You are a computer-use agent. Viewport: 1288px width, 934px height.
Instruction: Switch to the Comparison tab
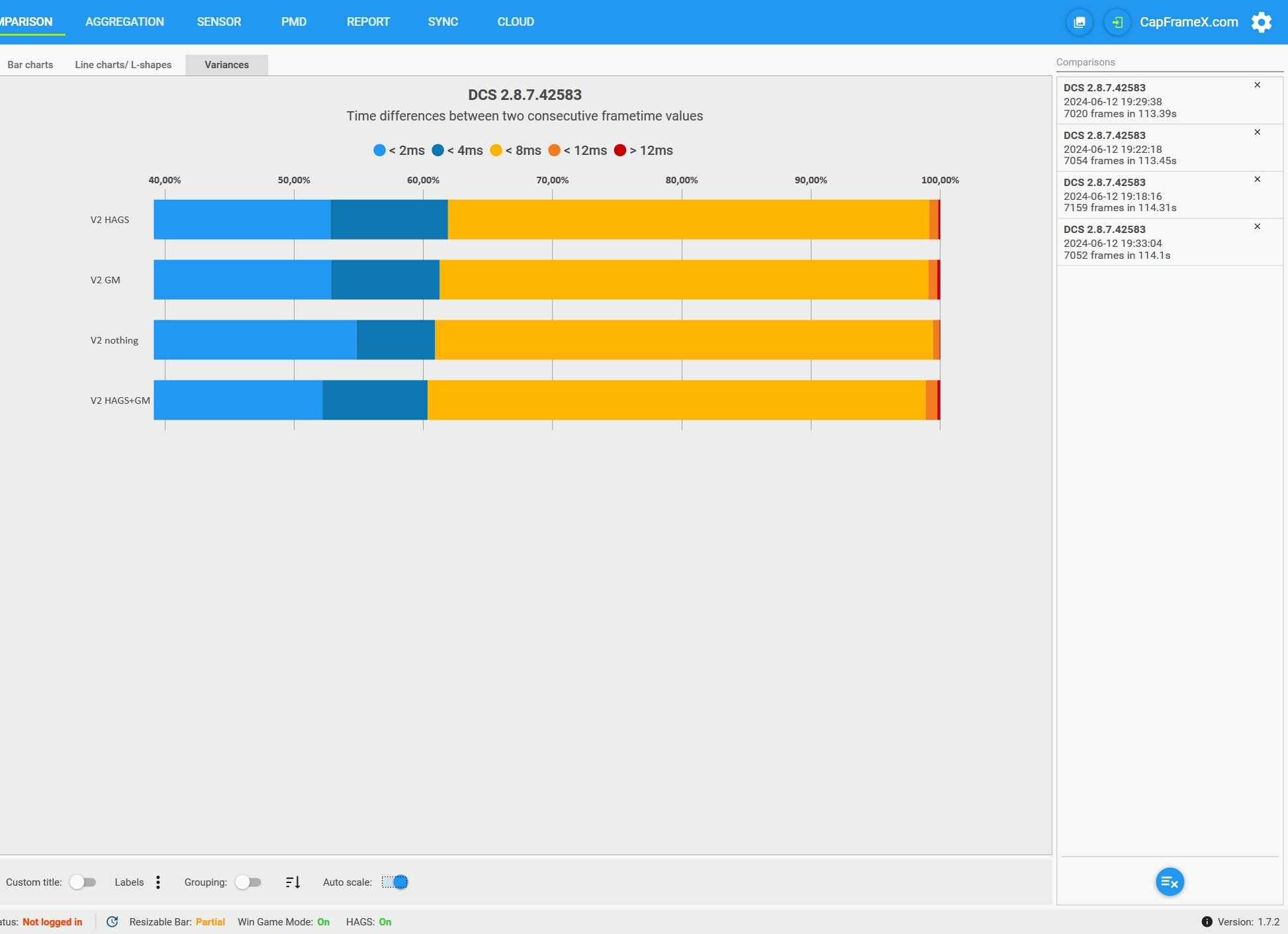(x=26, y=22)
